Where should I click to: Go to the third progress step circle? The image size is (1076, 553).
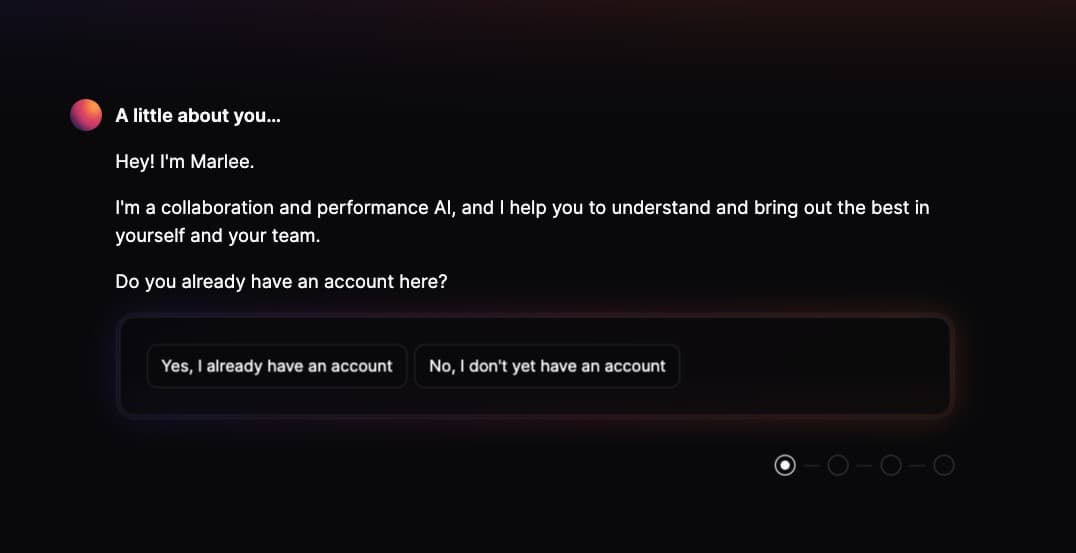891,465
